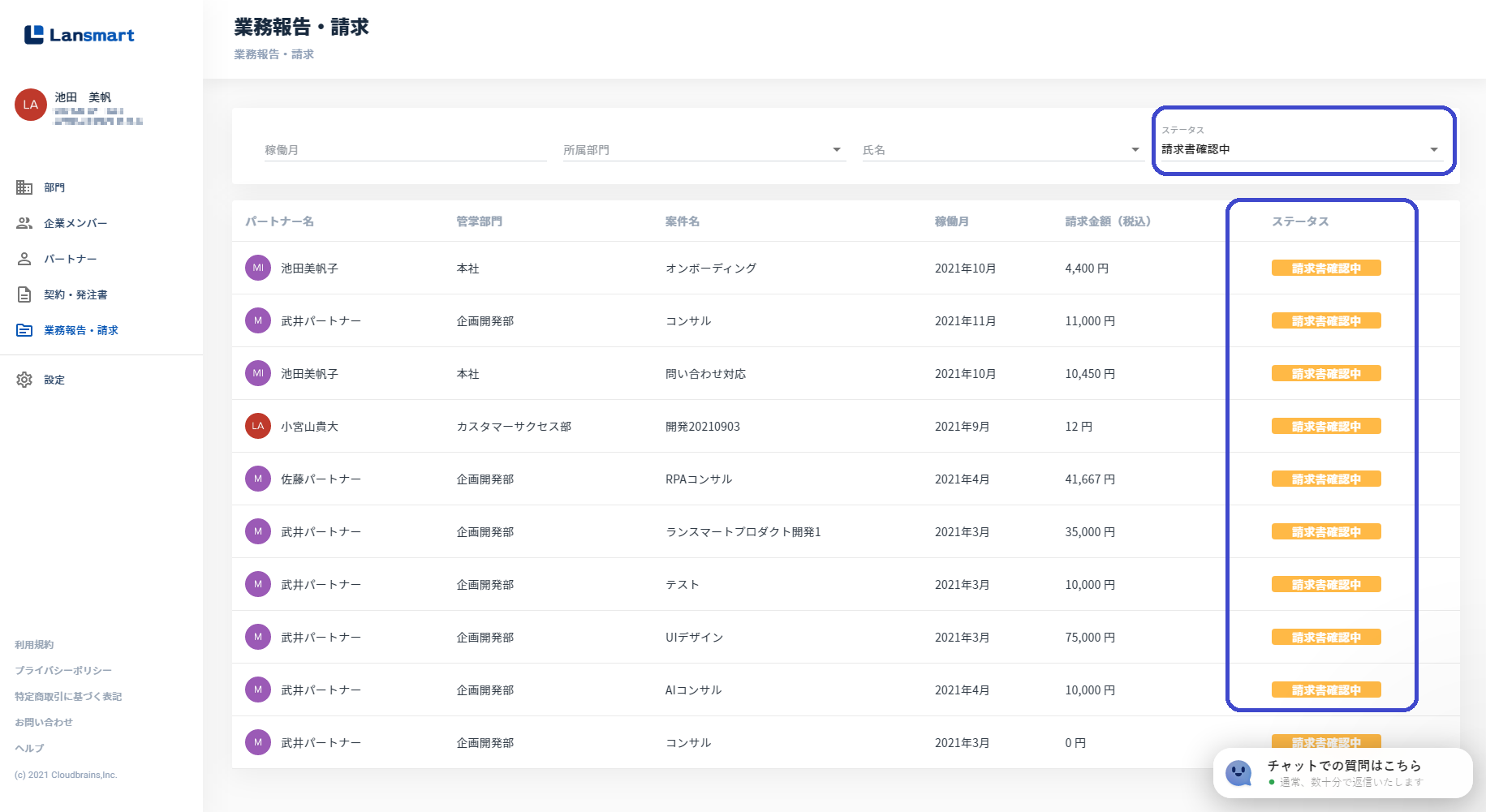1486x812 pixels.
Task: Click the red LA user avatar in sidebar
Action: pos(31,105)
